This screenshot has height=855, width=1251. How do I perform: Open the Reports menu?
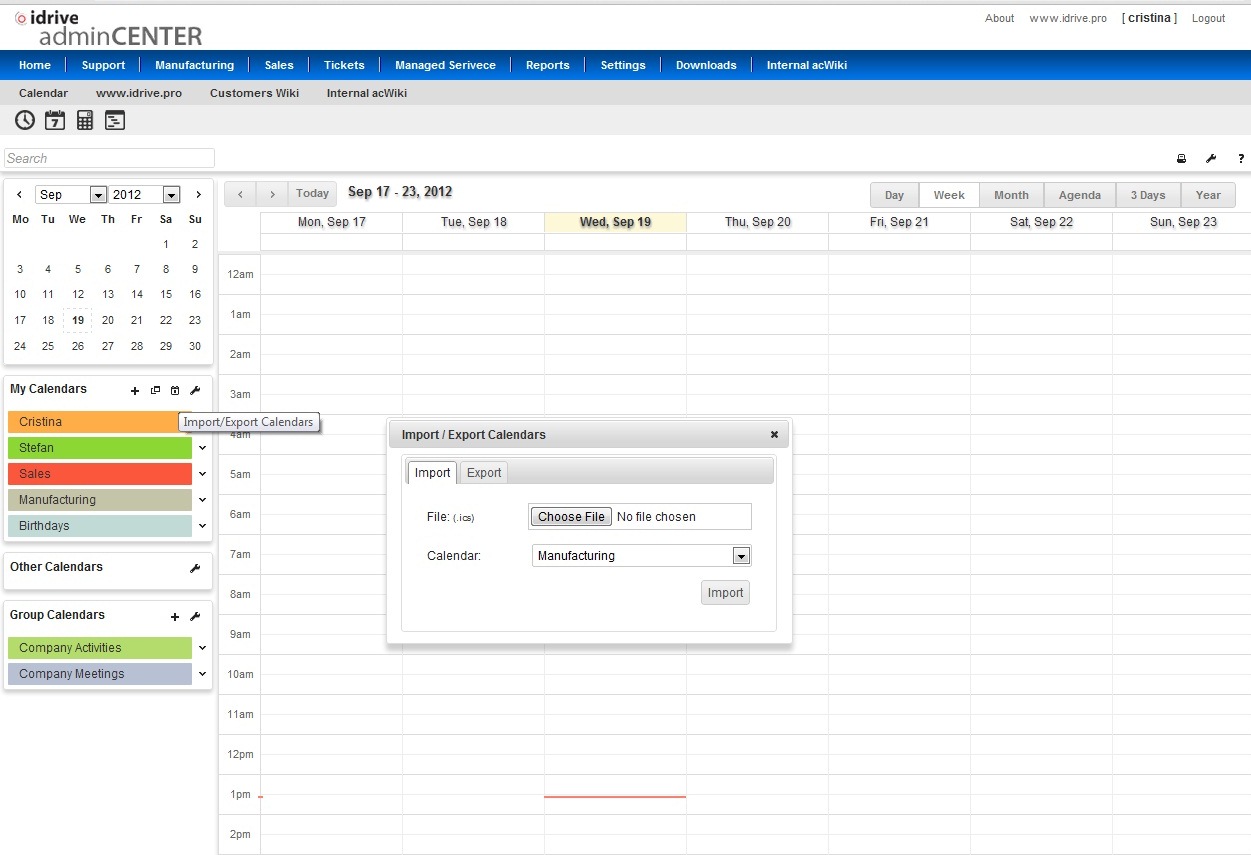pyautogui.click(x=548, y=65)
